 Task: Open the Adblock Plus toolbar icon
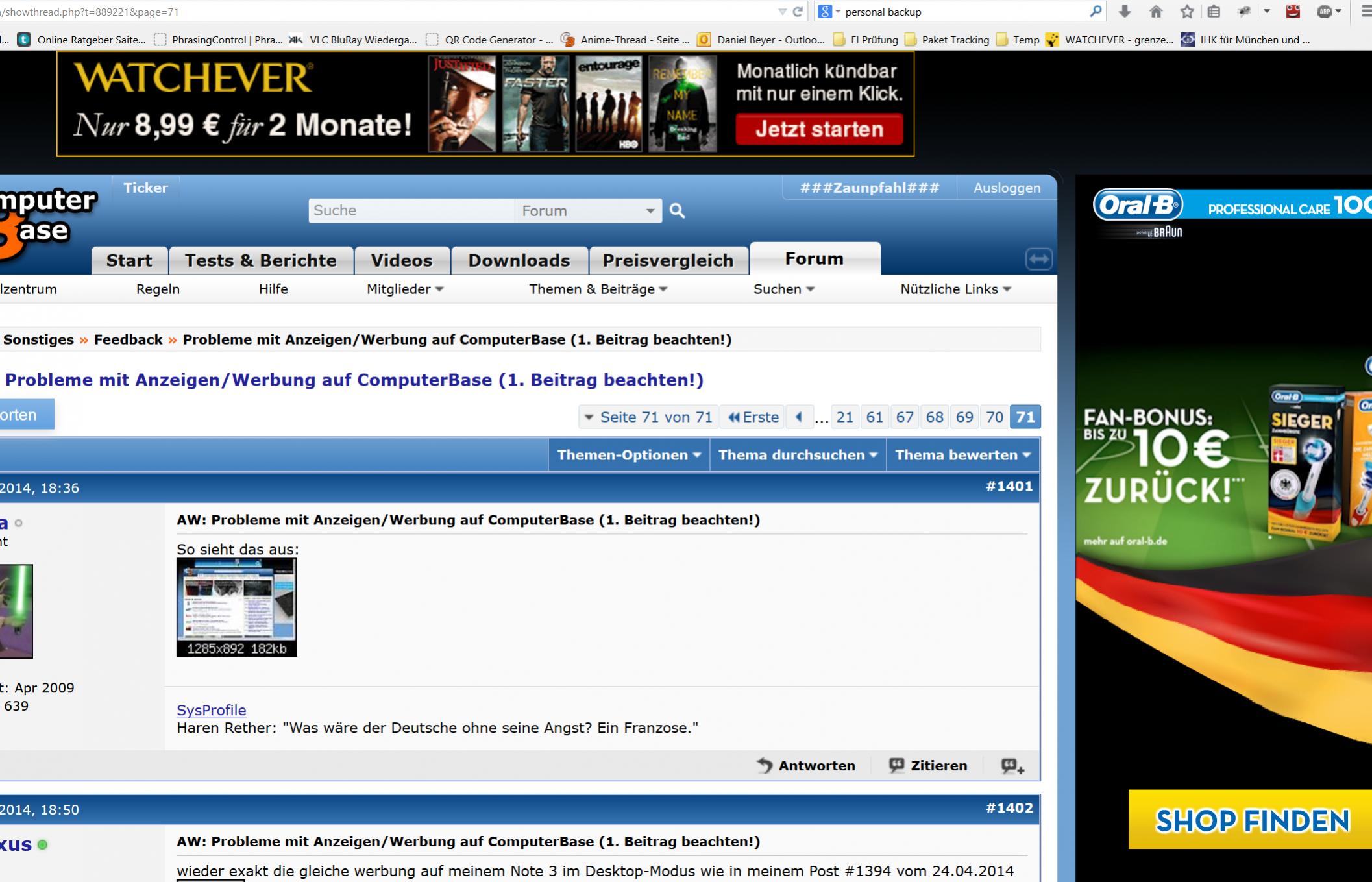coord(1325,12)
